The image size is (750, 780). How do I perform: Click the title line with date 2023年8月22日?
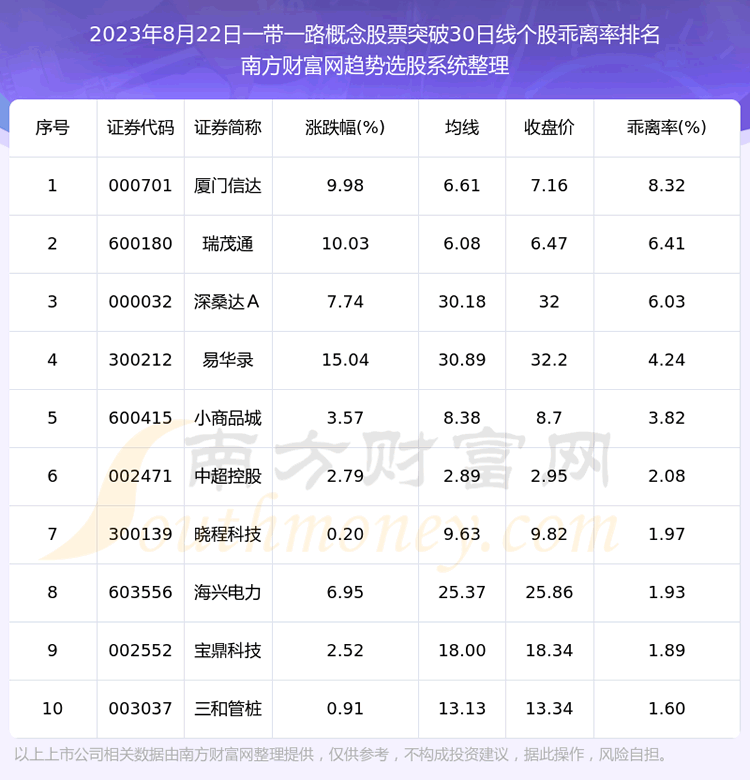point(375,35)
